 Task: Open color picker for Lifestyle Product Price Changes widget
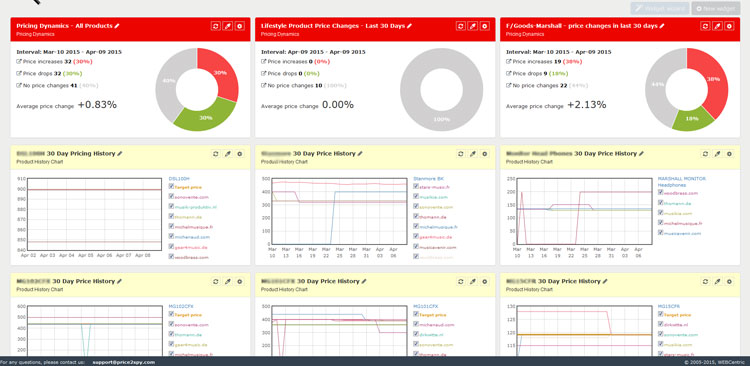(x=473, y=26)
